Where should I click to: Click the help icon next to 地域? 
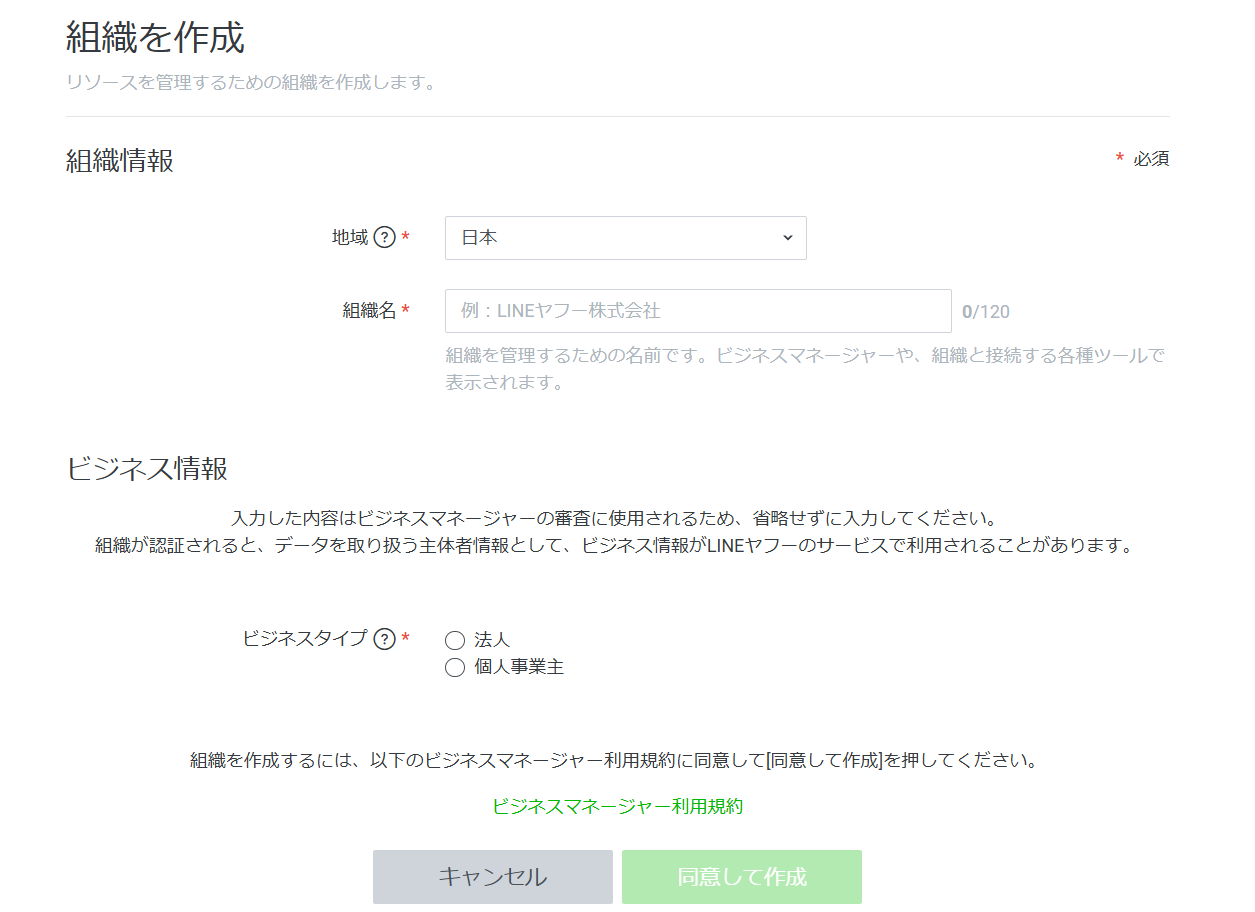[x=385, y=238]
